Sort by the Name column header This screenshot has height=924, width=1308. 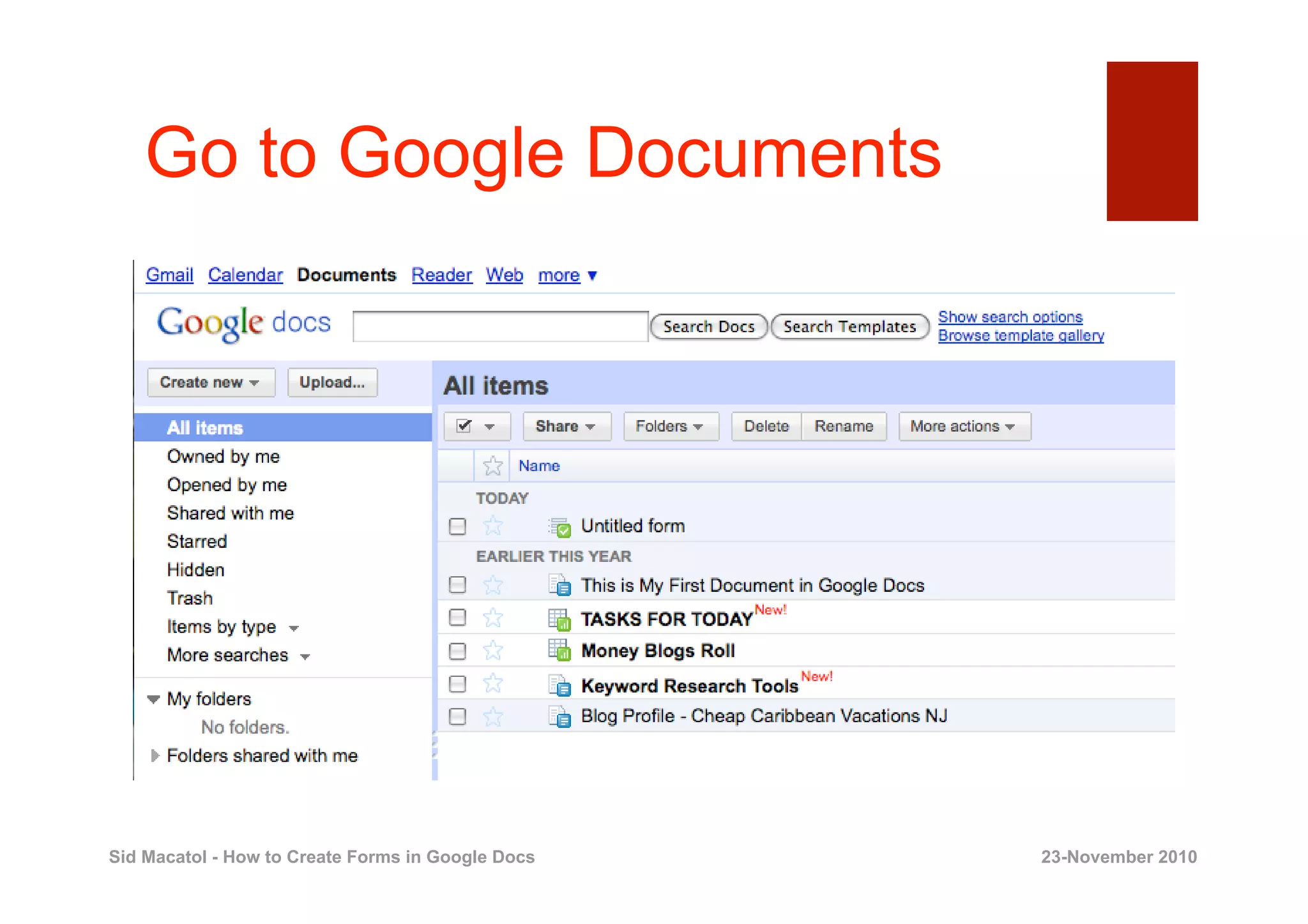pos(539,466)
